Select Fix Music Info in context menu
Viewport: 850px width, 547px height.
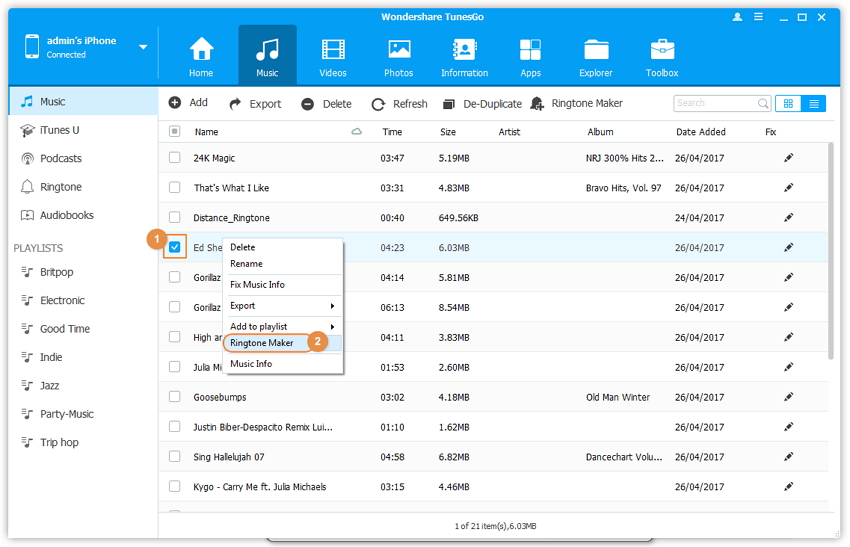[257, 285]
